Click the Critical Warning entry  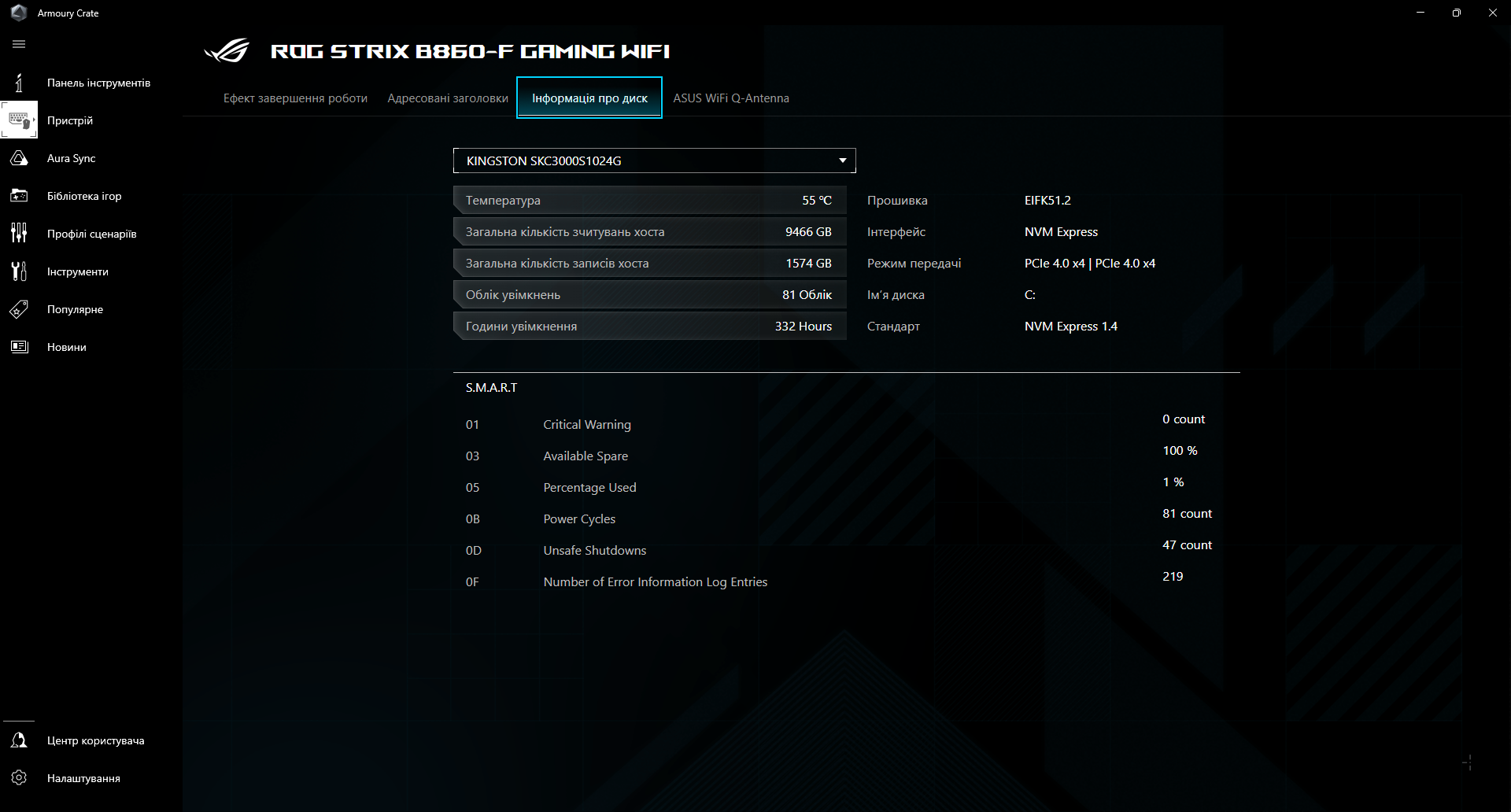(x=587, y=424)
